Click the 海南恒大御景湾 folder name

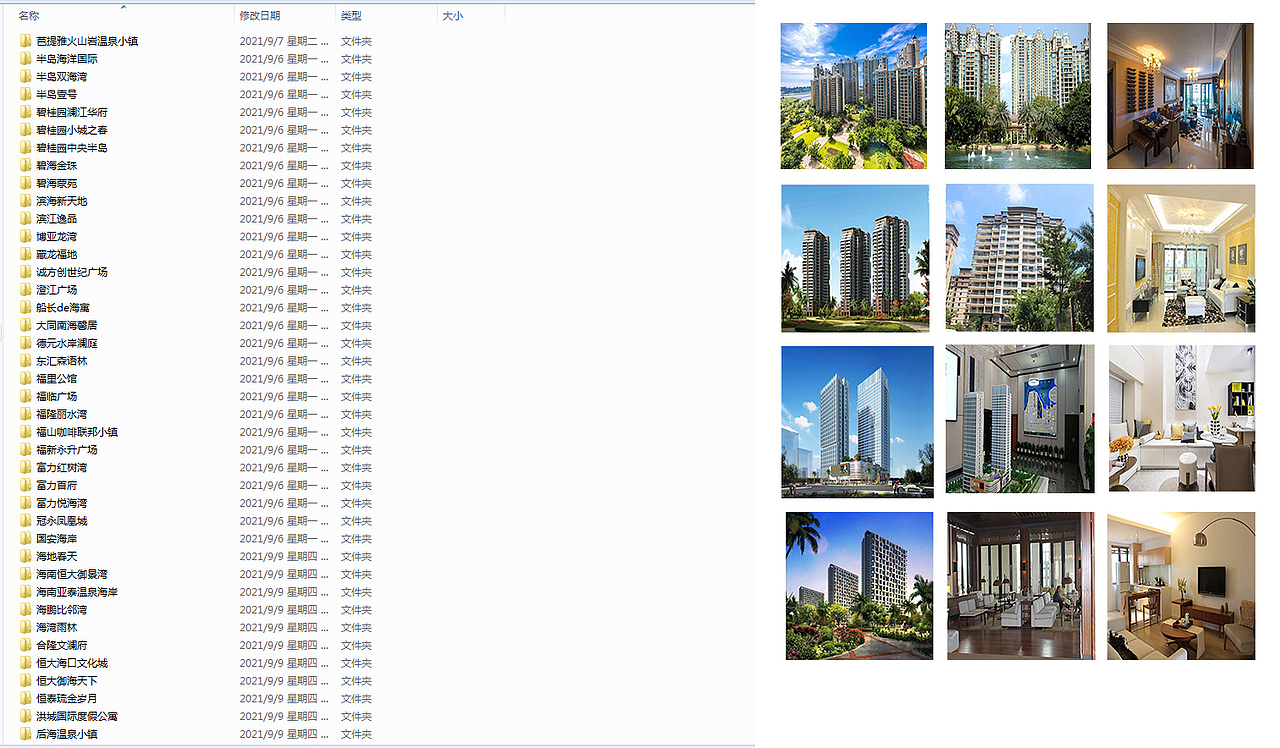point(72,574)
